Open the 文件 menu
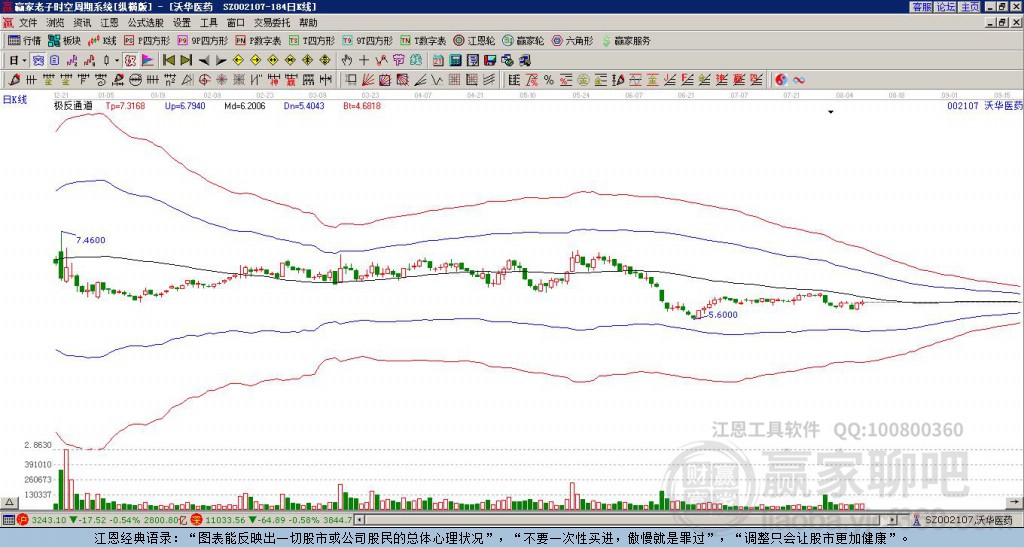 coord(28,23)
